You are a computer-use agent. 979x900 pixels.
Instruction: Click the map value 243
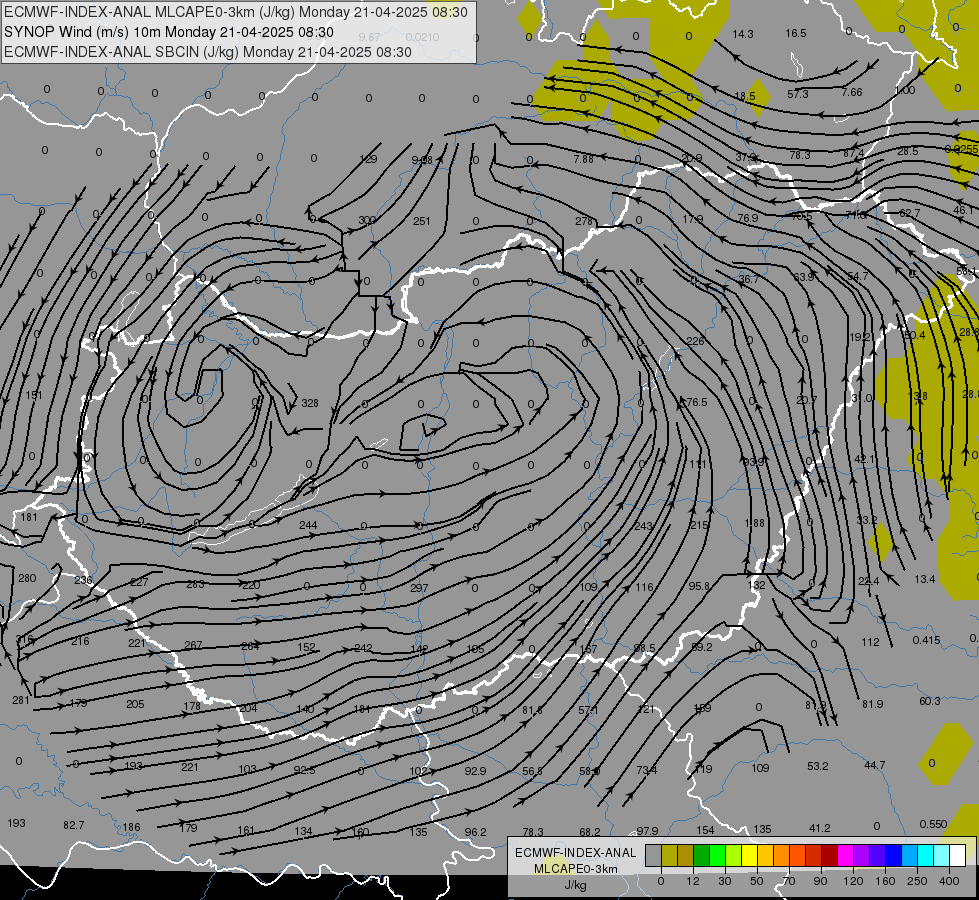[x=643, y=527]
